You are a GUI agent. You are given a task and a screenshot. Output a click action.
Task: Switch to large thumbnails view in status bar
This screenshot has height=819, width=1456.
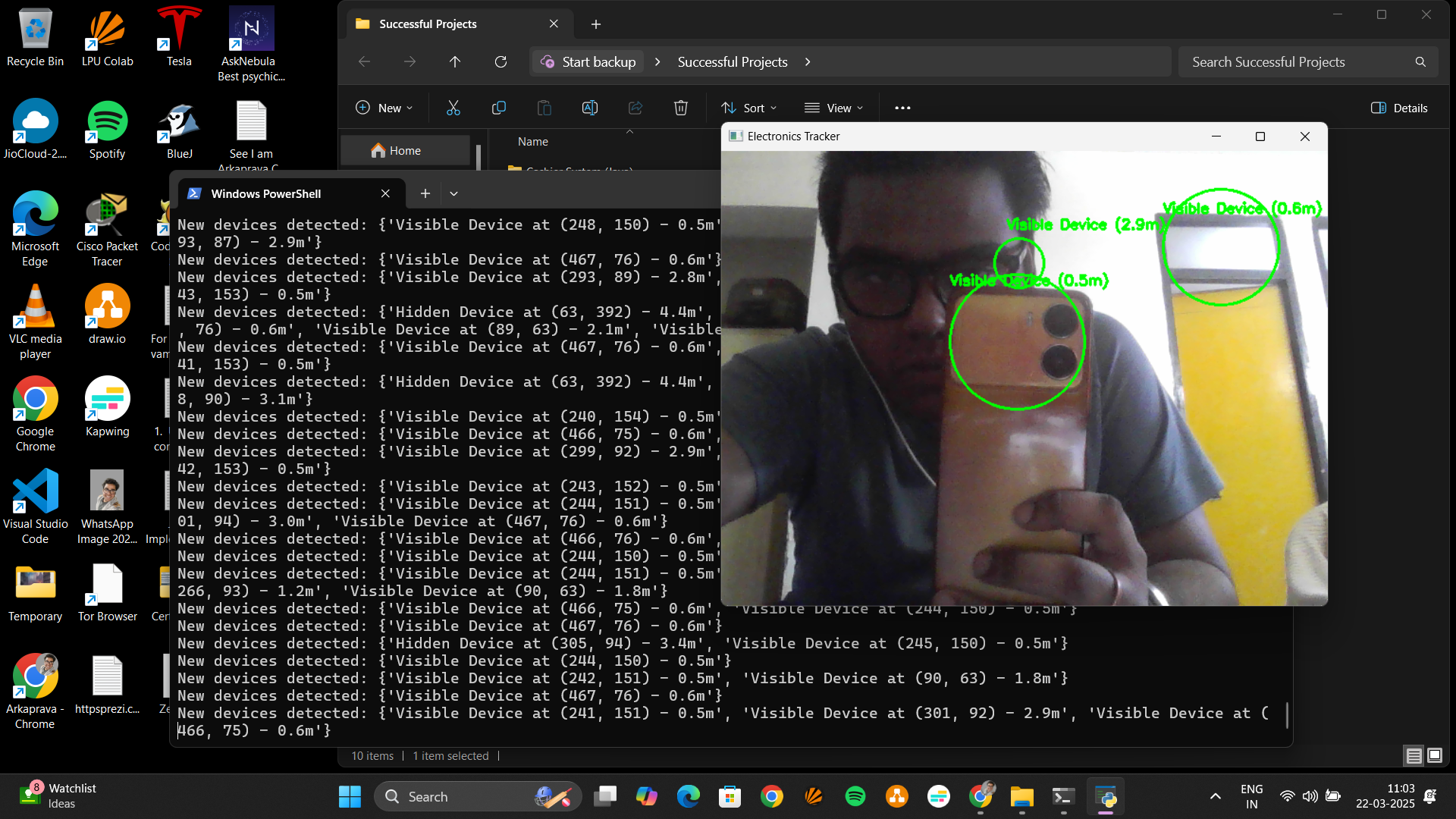click(1435, 755)
